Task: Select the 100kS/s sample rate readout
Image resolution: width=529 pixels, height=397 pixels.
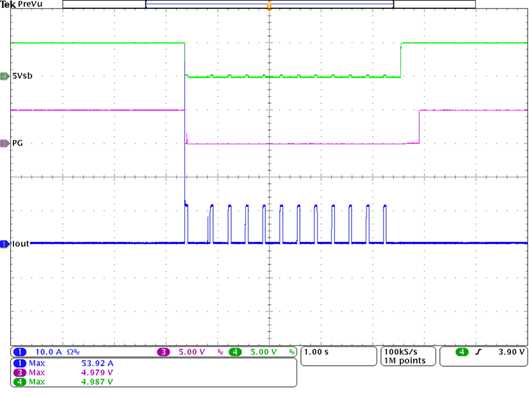Action: tap(401, 352)
